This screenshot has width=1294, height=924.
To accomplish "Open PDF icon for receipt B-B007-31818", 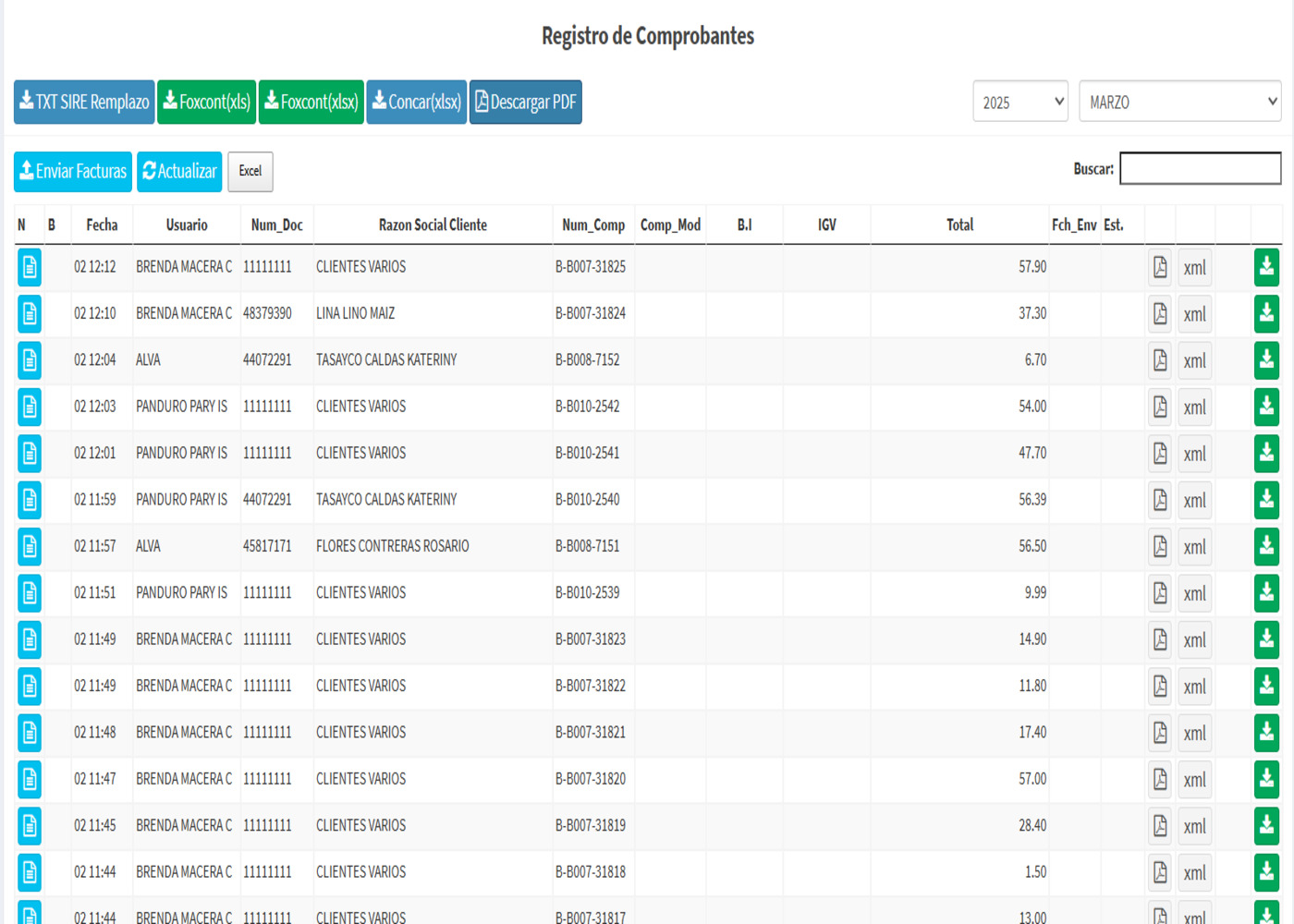I will [1160, 872].
